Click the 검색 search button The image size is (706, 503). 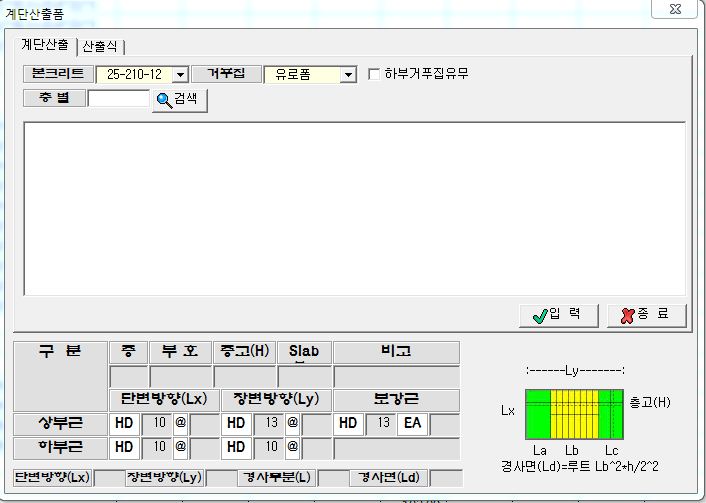tap(180, 100)
